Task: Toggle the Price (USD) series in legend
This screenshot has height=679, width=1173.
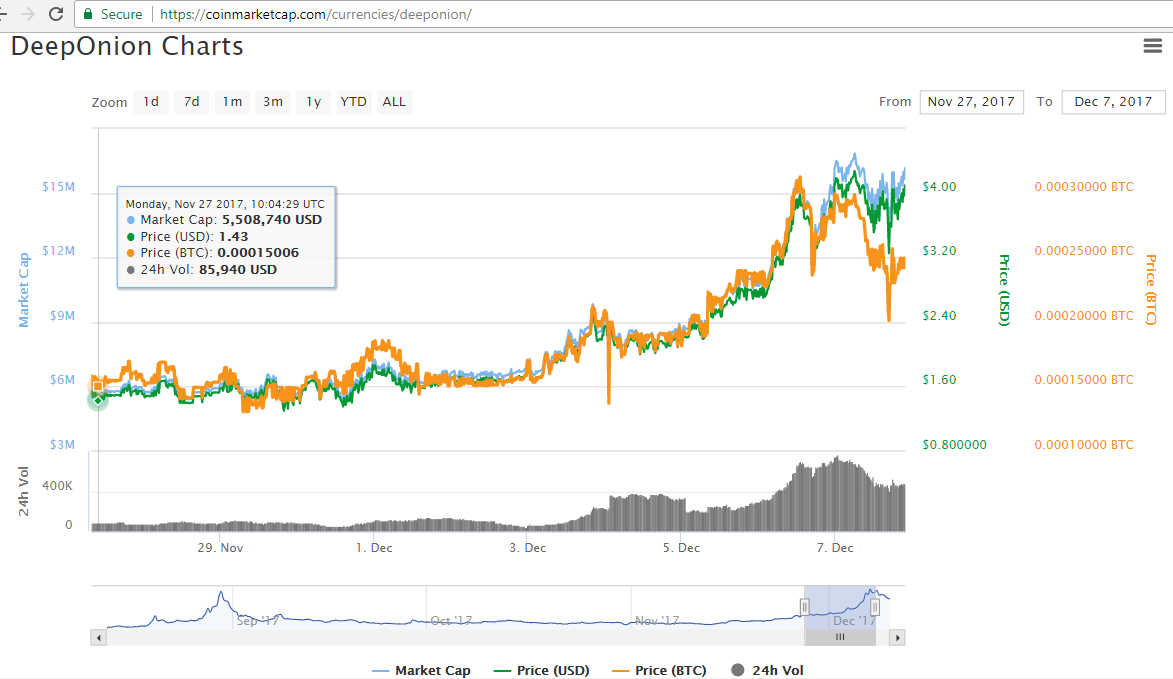Action: tap(542, 670)
